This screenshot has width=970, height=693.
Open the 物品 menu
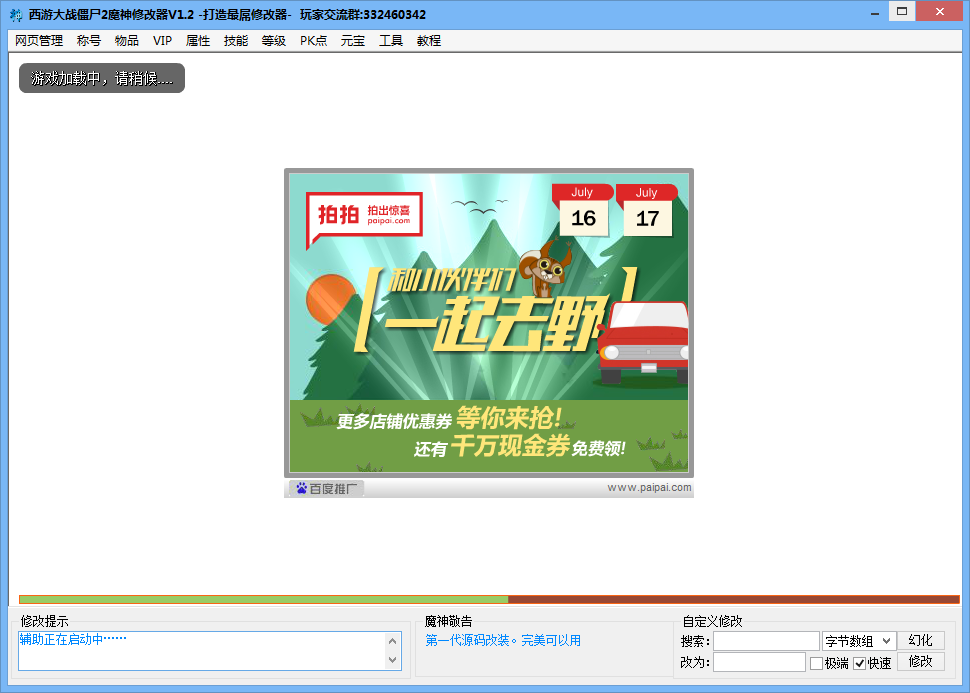pyautogui.click(x=127, y=41)
